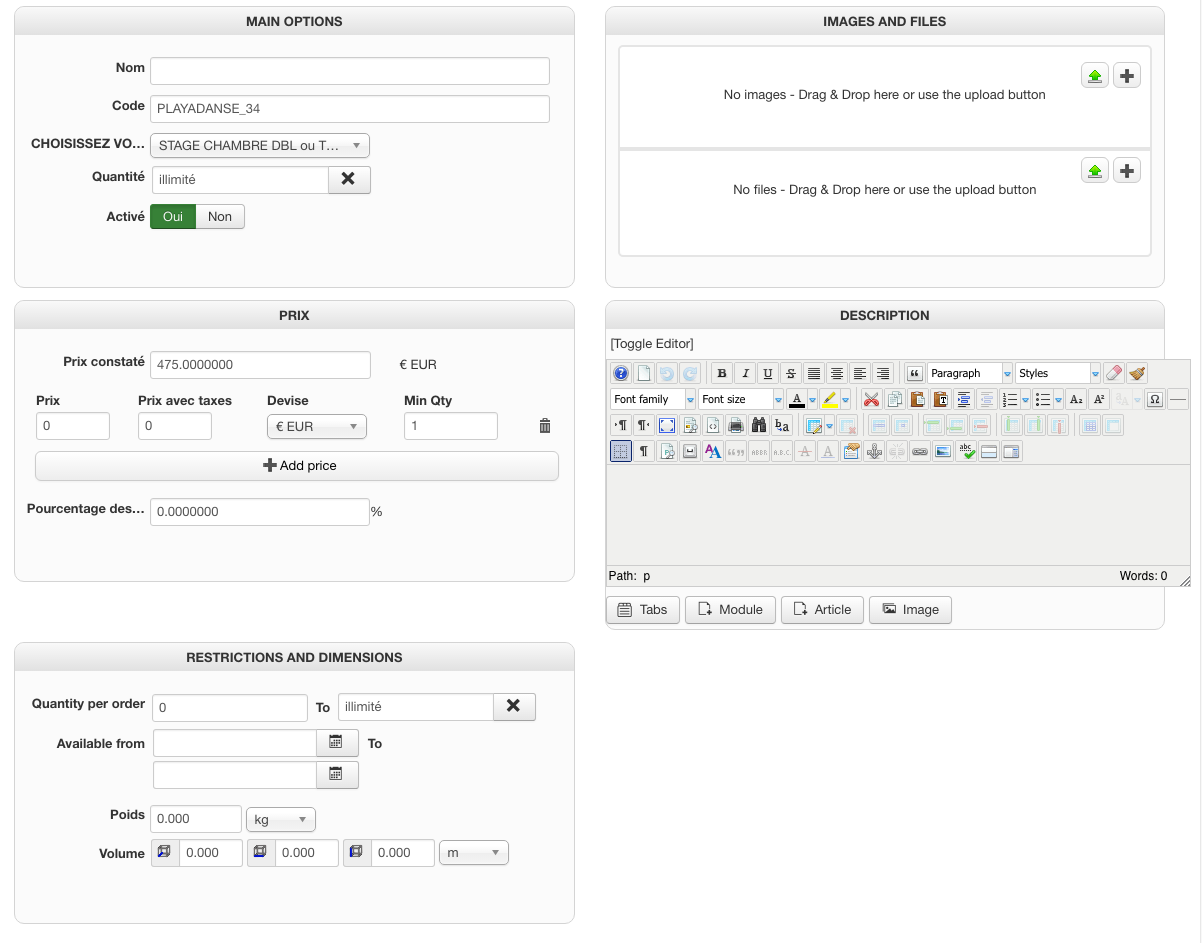Clear the Quantité unlimited X button
The height and width of the screenshot is (943, 1202).
349,179
